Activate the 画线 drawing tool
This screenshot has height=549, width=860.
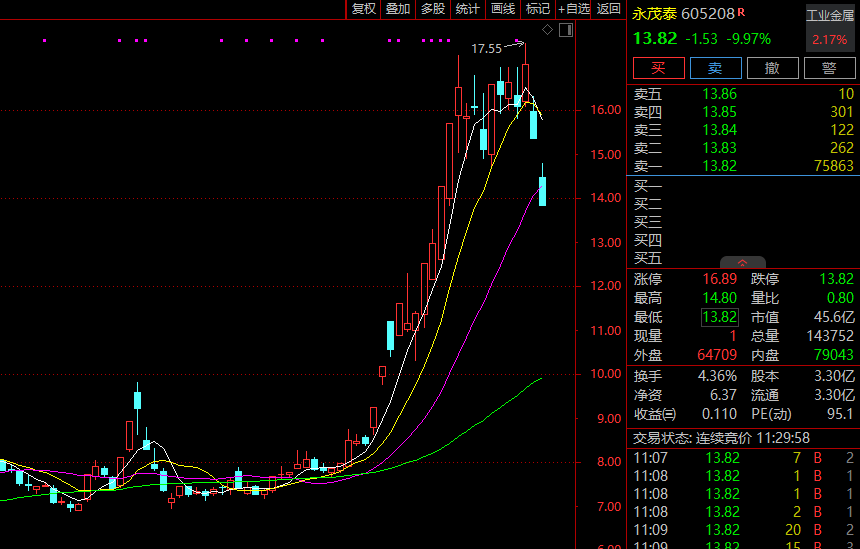(503, 9)
